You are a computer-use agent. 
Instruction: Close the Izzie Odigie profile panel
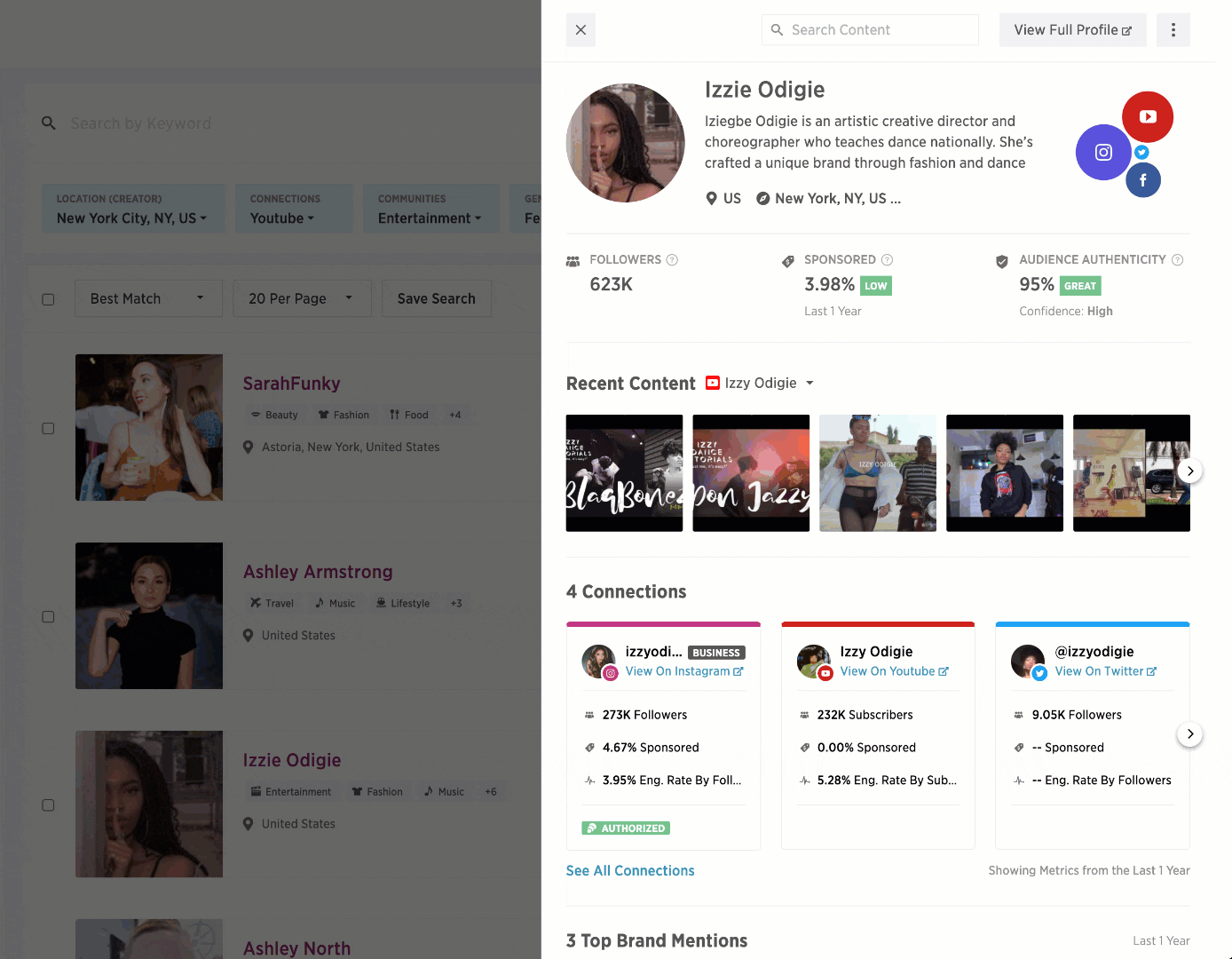tap(580, 30)
